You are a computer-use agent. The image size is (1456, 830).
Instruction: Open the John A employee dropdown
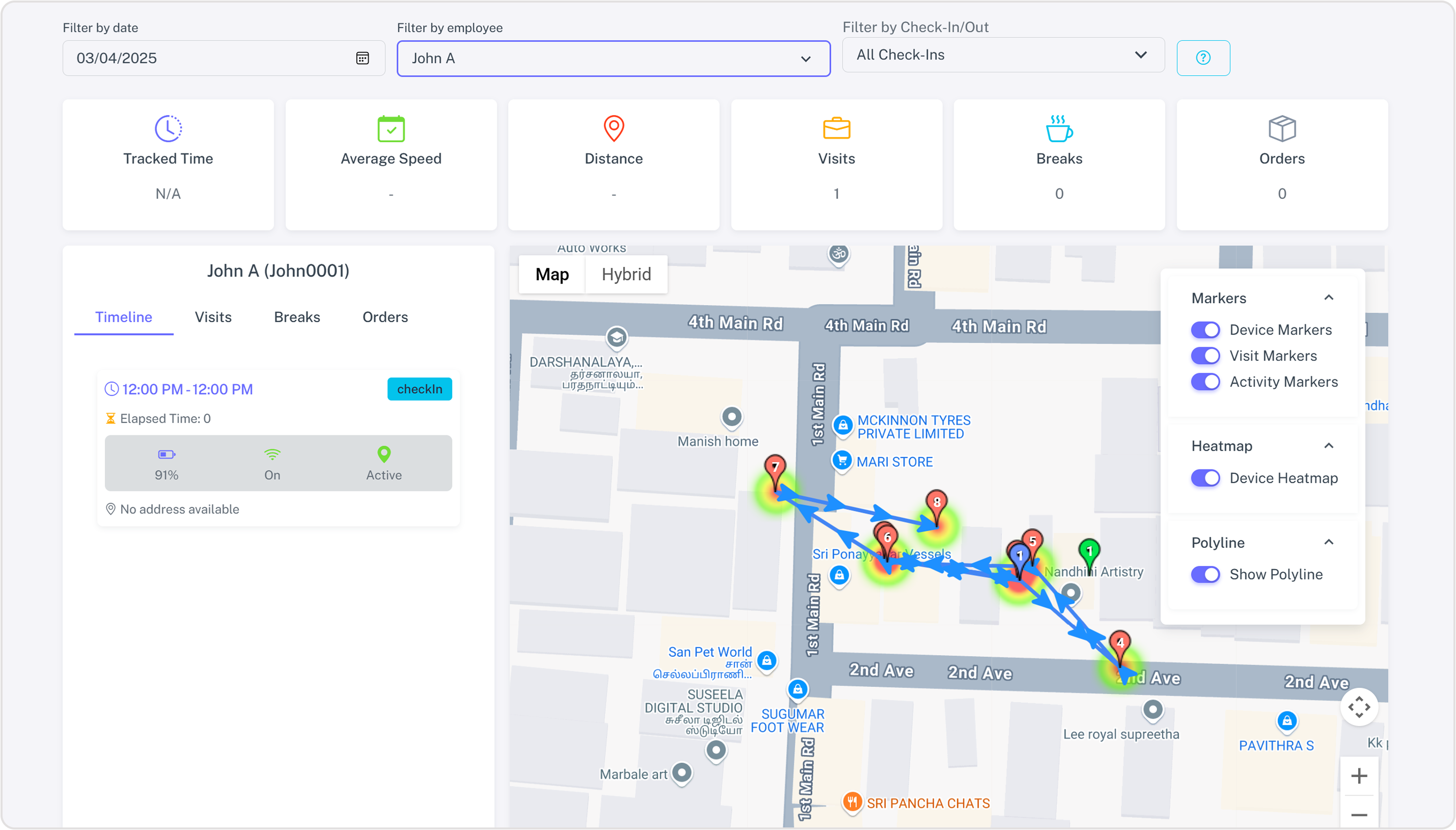[613, 58]
